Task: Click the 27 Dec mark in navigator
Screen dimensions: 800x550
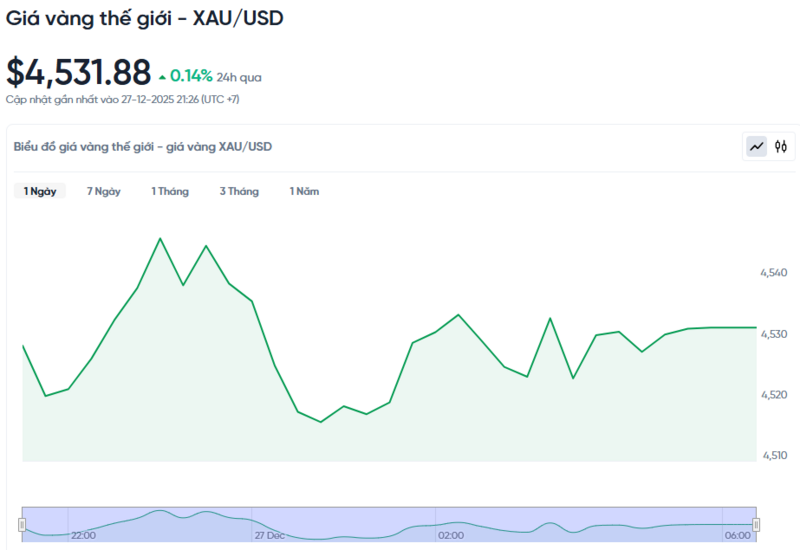Action: point(270,536)
